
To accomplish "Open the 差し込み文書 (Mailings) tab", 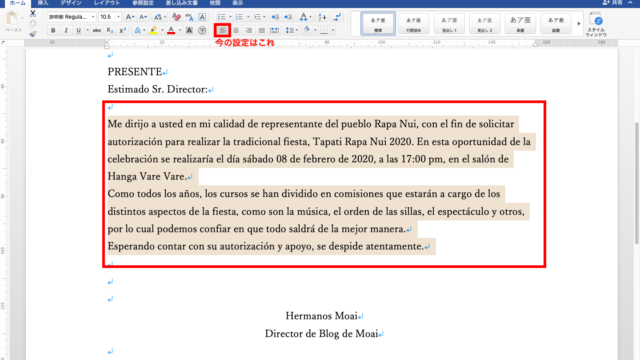I will pyautogui.click(x=182, y=3).
